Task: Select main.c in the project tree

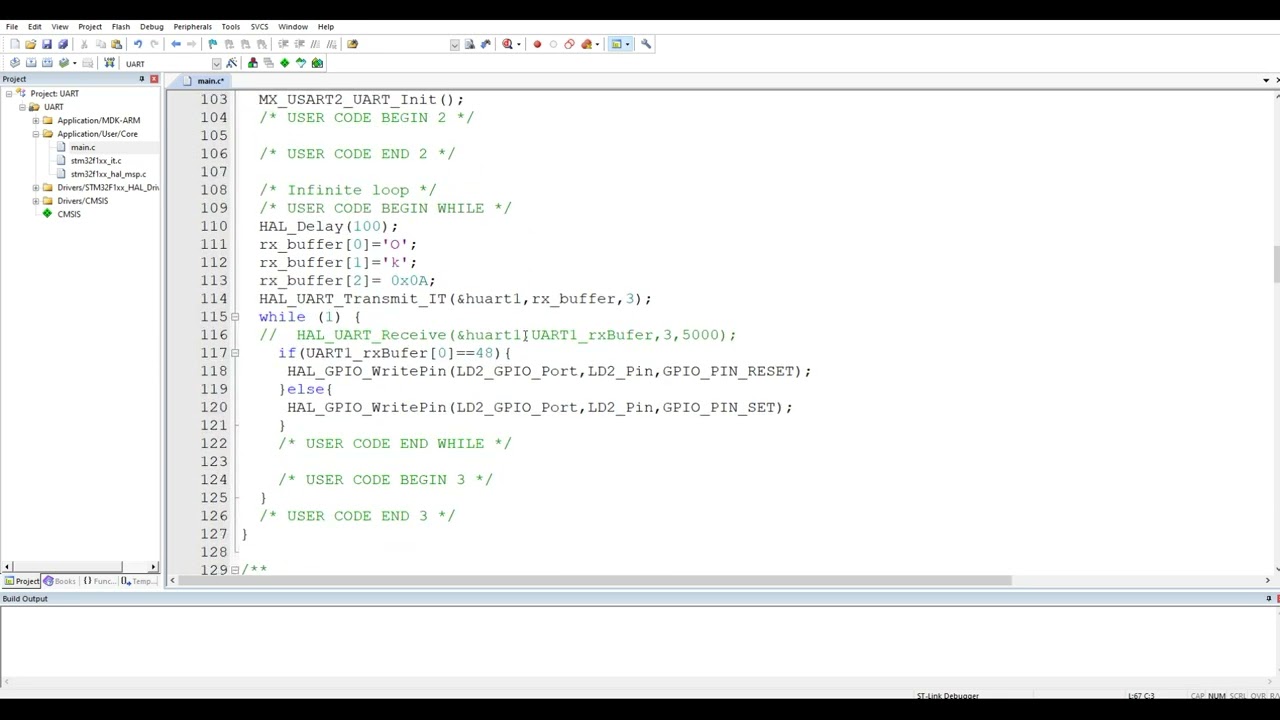Action: (83, 148)
